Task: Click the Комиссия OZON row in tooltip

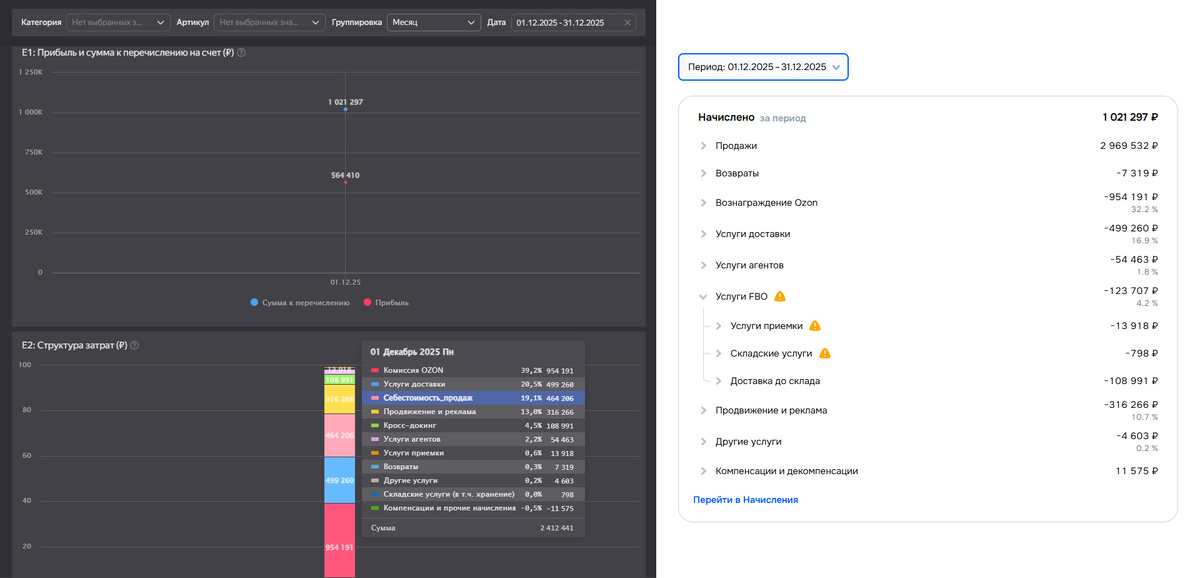Action: coord(474,370)
